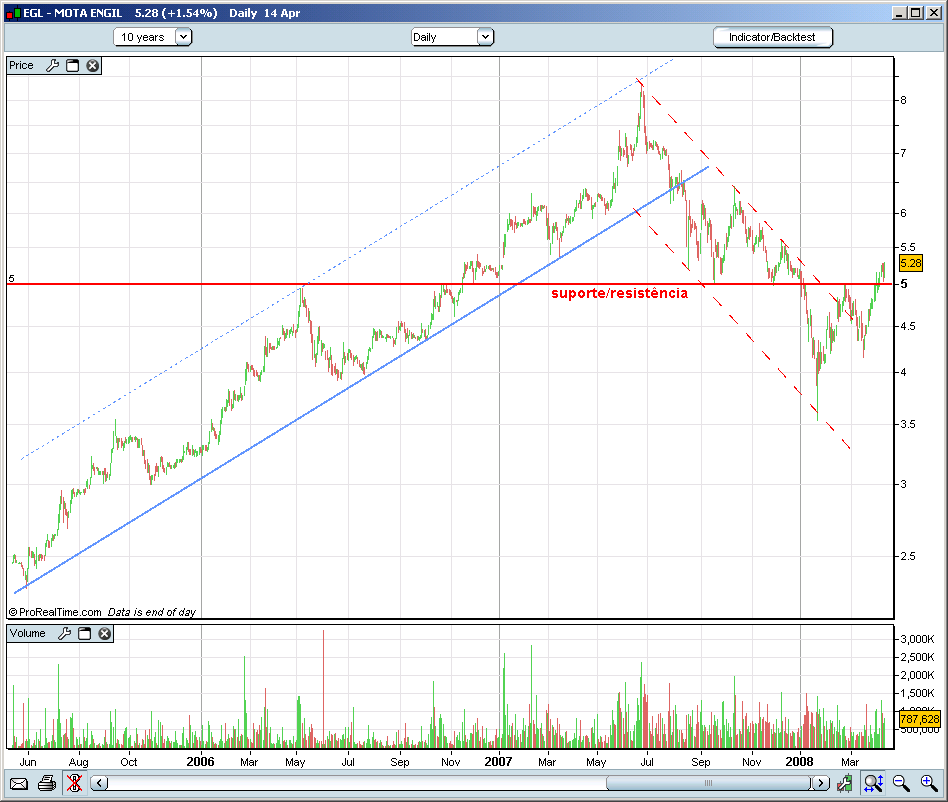Image resolution: width=948 pixels, height=802 pixels.
Task: Open the '10 years' period dropdown
Action: (x=153, y=37)
